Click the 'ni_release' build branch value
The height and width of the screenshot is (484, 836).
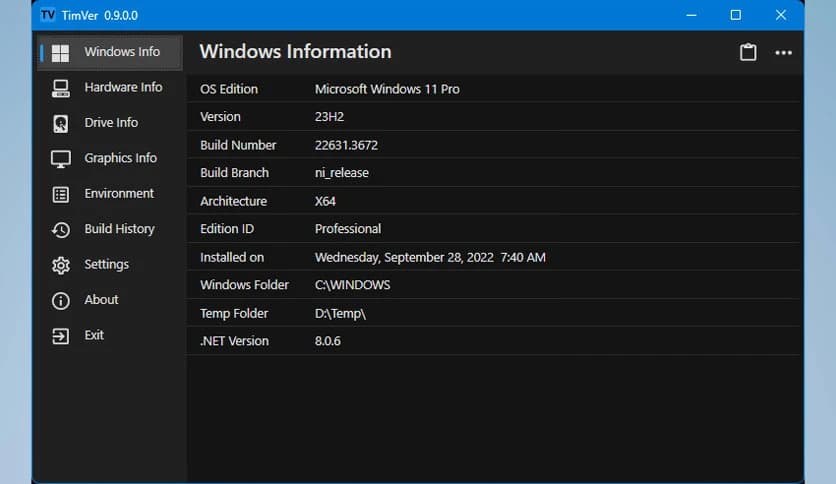(342, 173)
